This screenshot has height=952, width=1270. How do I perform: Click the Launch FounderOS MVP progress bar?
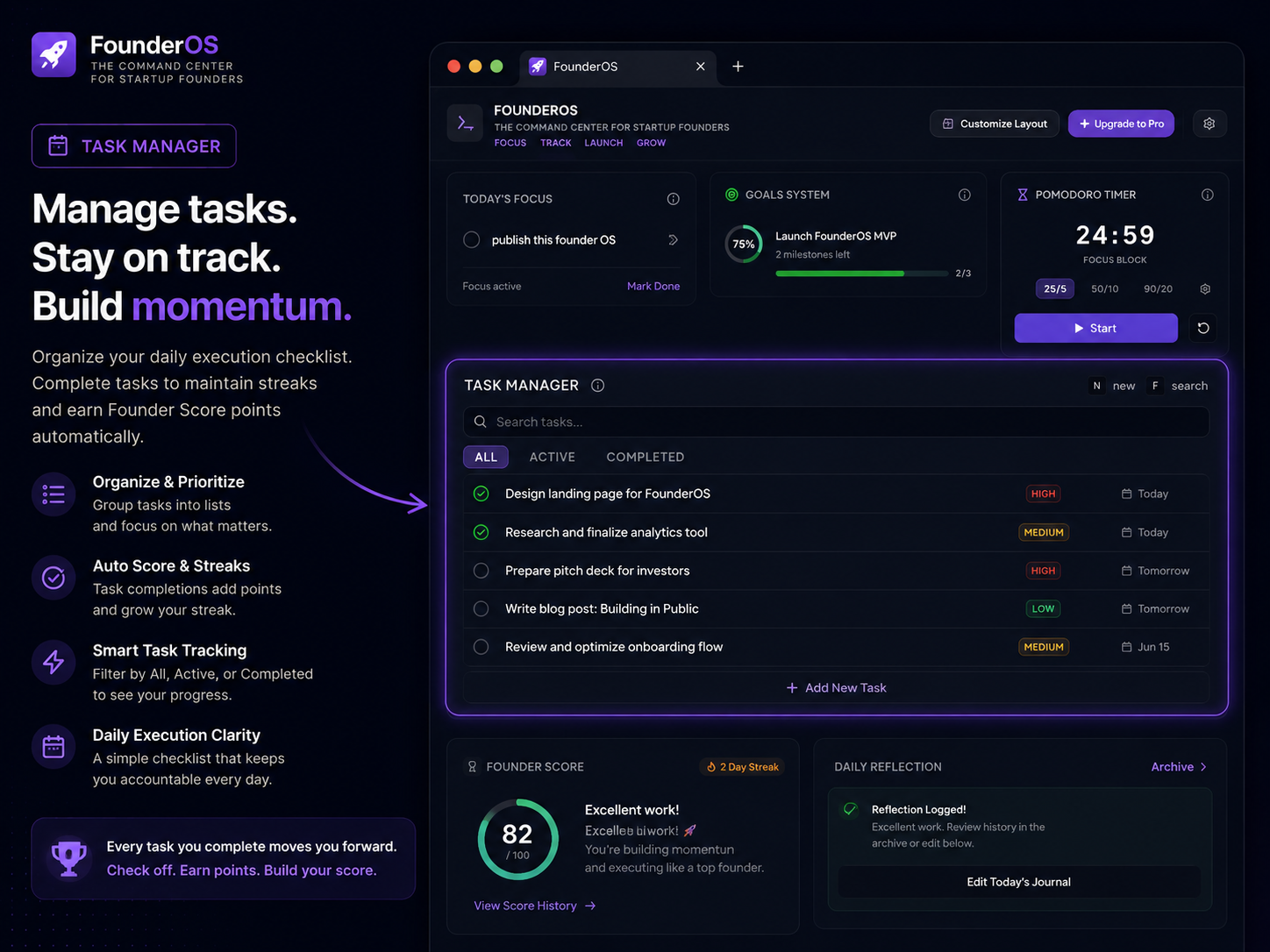[861, 274]
